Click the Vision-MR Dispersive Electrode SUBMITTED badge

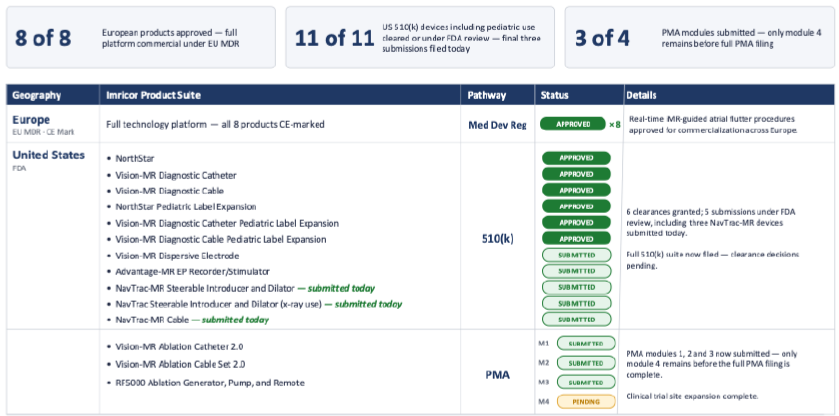[576, 255]
